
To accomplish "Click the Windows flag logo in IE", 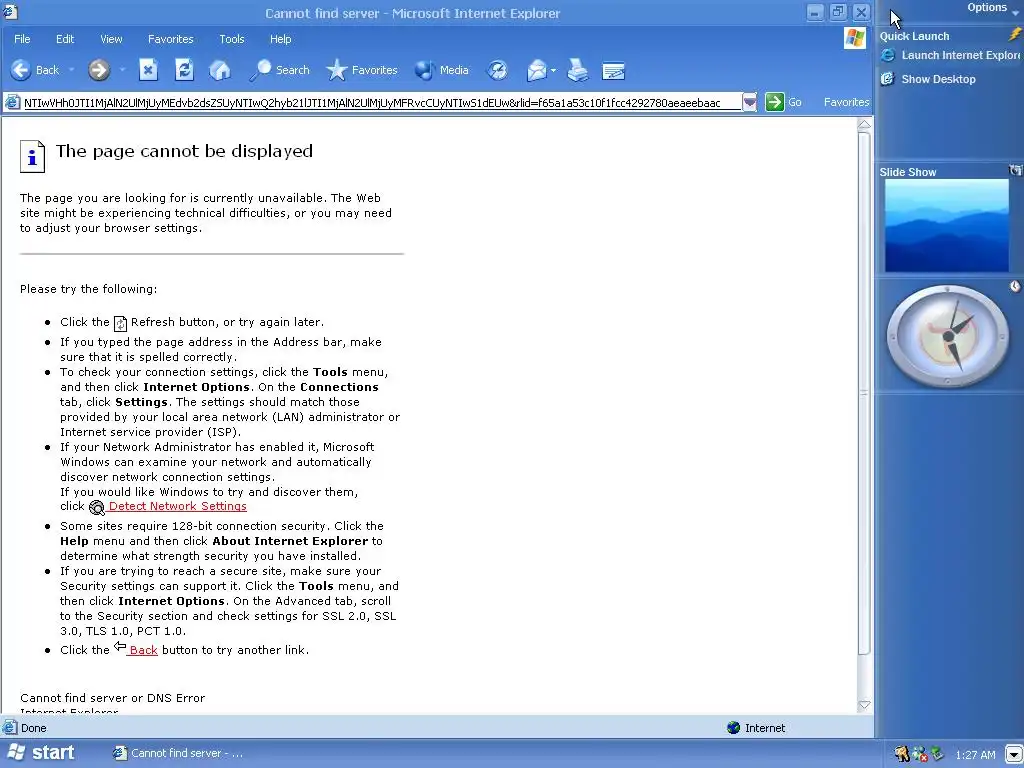I will tap(855, 39).
